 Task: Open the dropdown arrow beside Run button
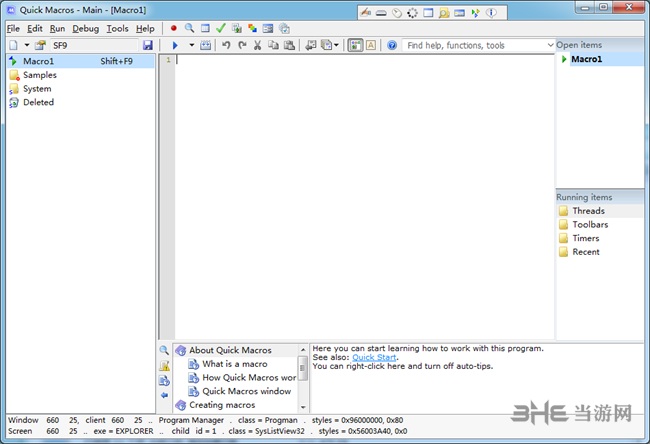190,46
